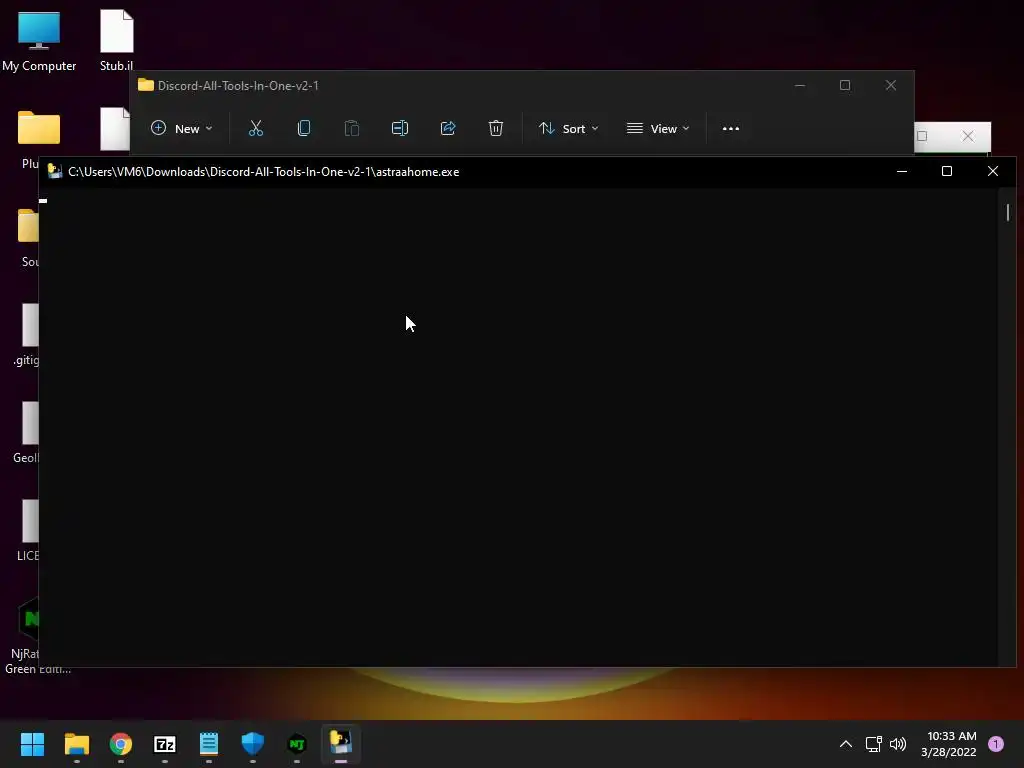The image size is (1024, 768).
Task: Open the notification count badge
Action: [x=996, y=744]
